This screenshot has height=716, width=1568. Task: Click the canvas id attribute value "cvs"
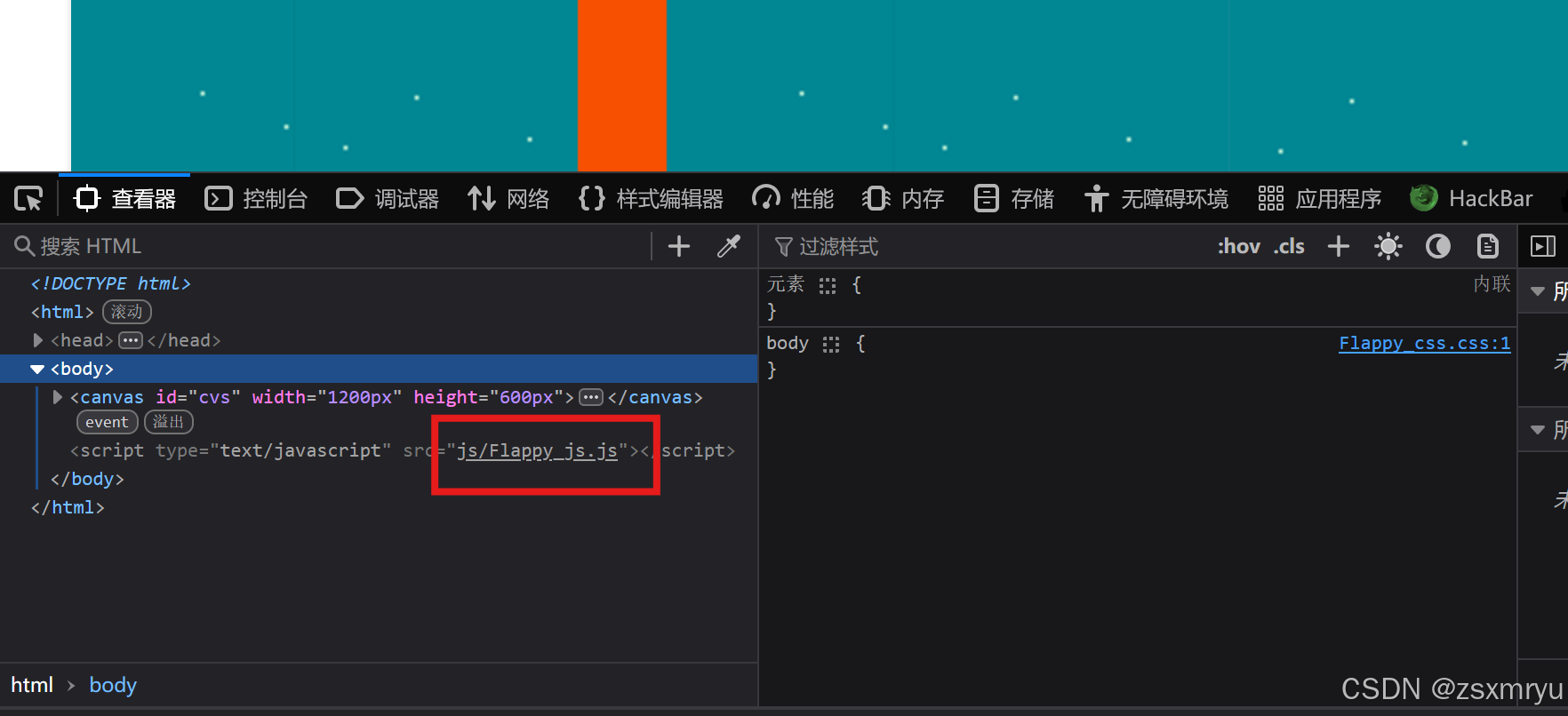[x=214, y=397]
